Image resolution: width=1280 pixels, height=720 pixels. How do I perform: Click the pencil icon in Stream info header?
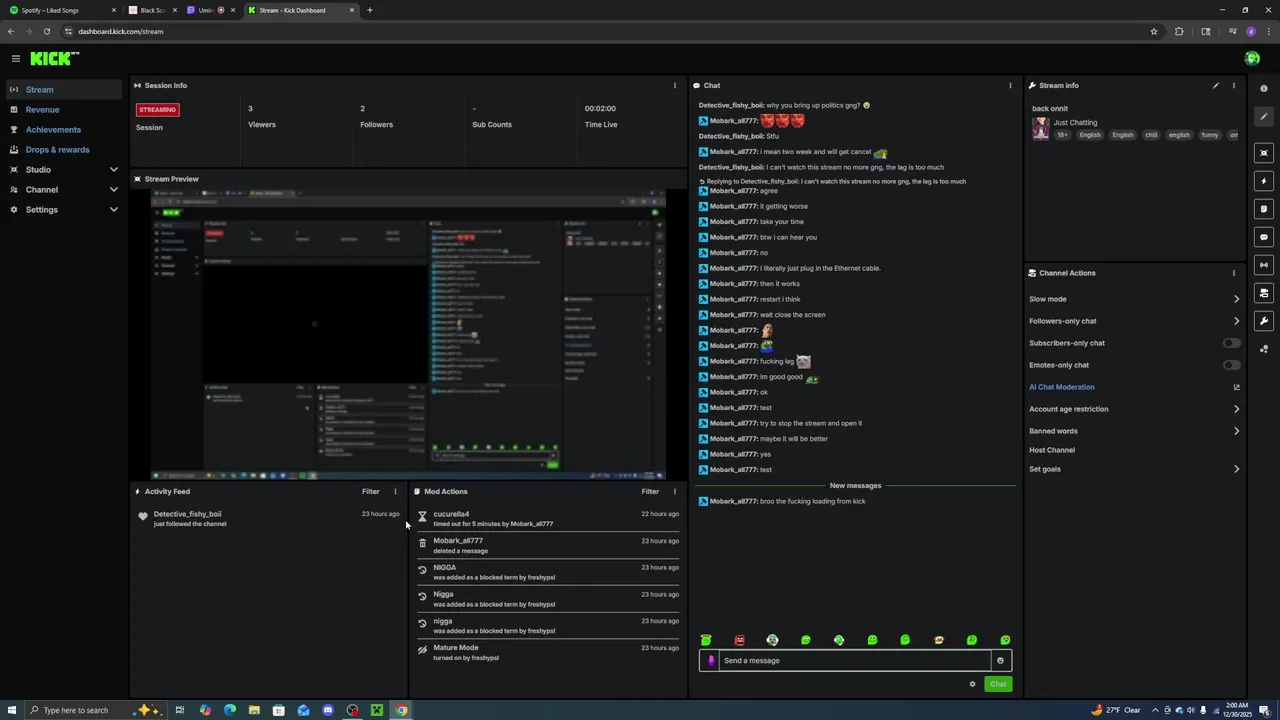click(x=1216, y=85)
